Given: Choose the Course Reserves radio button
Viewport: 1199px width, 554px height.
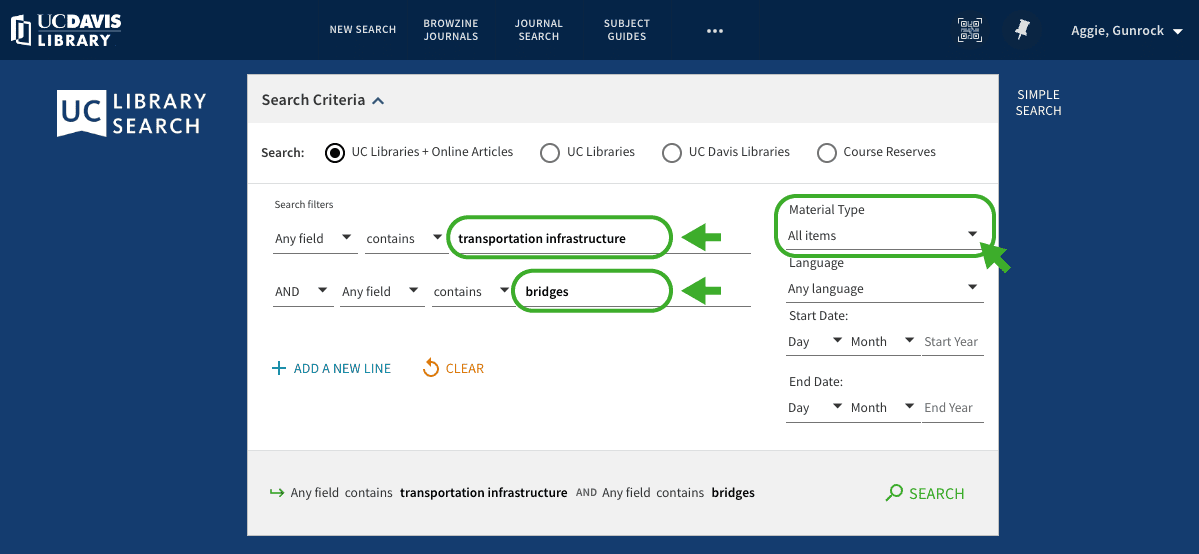Looking at the screenshot, I should (826, 153).
